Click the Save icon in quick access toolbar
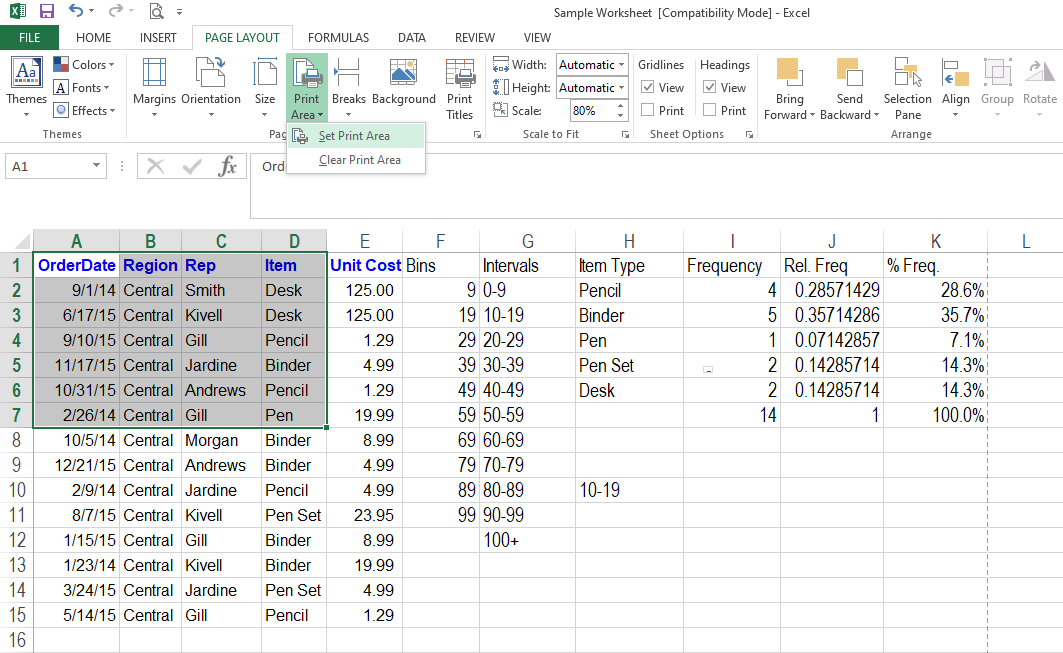 47,12
